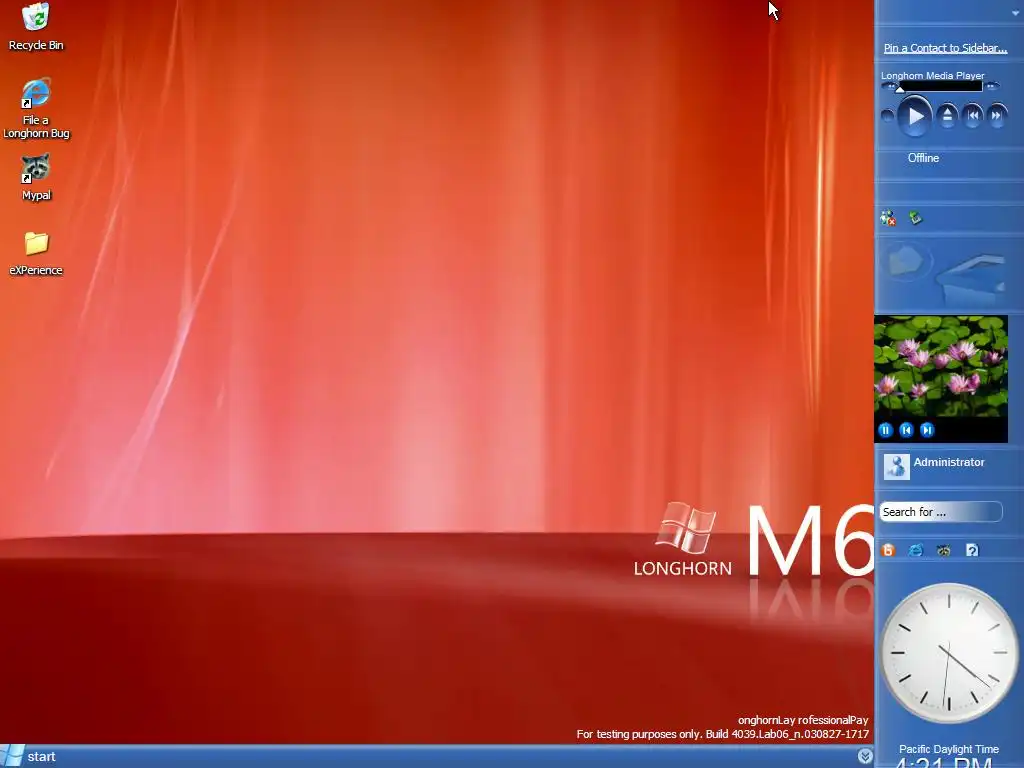The image size is (1024, 768).
Task: Open the eXPerience folder on the desktop
Action: pyautogui.click(x=36, y=253)
